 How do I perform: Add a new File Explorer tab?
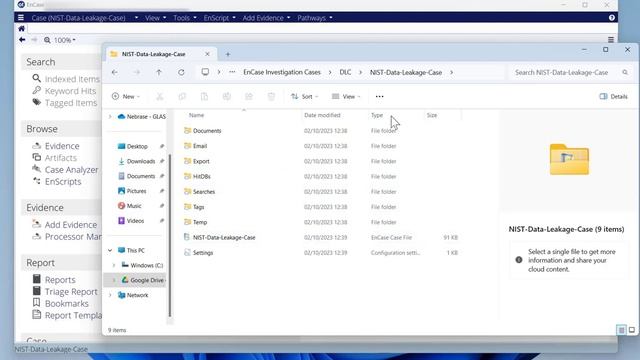(x=228, y=54)
